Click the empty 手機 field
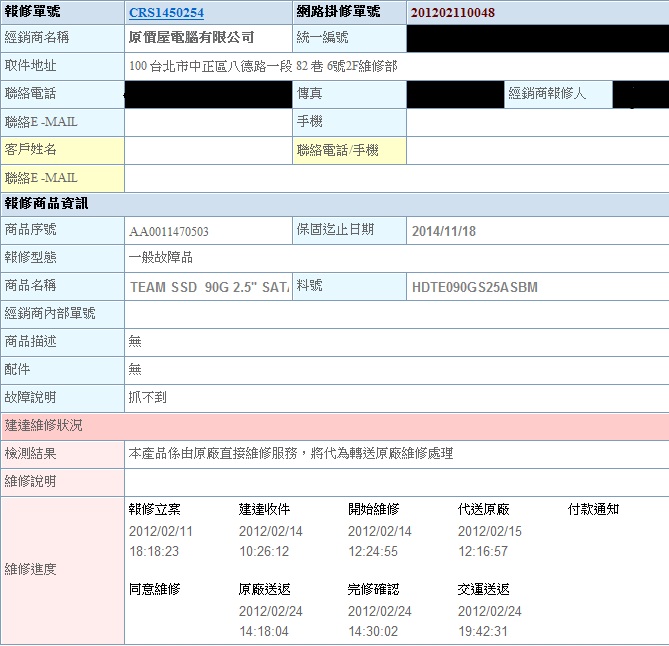Image resolution: width=669 pixels, height=646 pixels. tap(537, 122)
